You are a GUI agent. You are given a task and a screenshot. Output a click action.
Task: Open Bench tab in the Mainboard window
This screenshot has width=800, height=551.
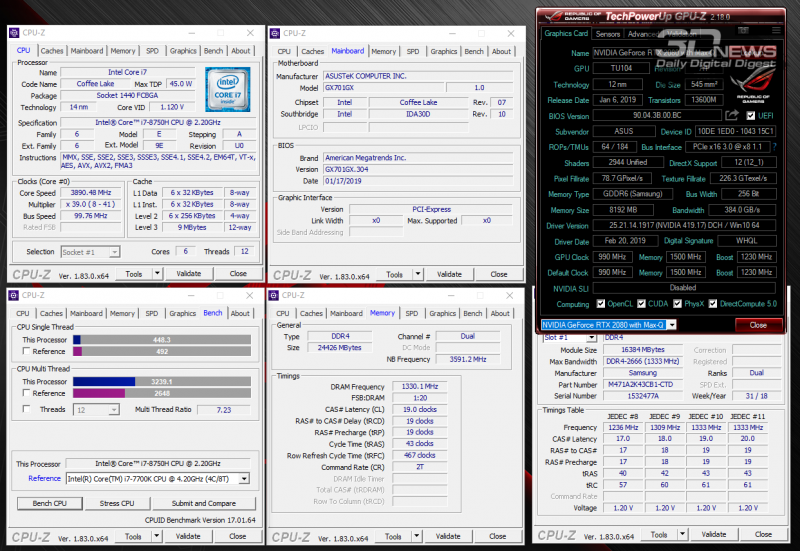pyautogui.click(x=474, y=52)
